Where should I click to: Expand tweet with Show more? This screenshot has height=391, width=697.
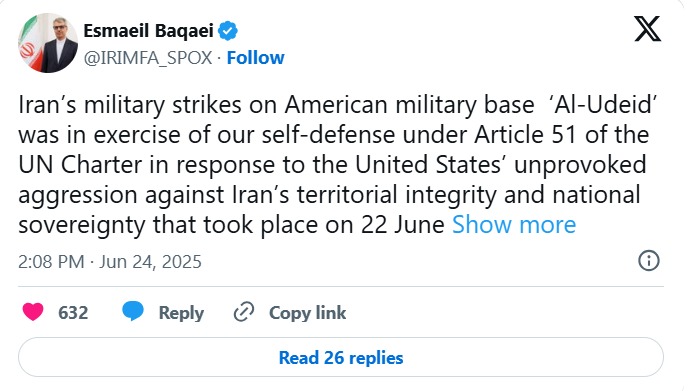514,224
